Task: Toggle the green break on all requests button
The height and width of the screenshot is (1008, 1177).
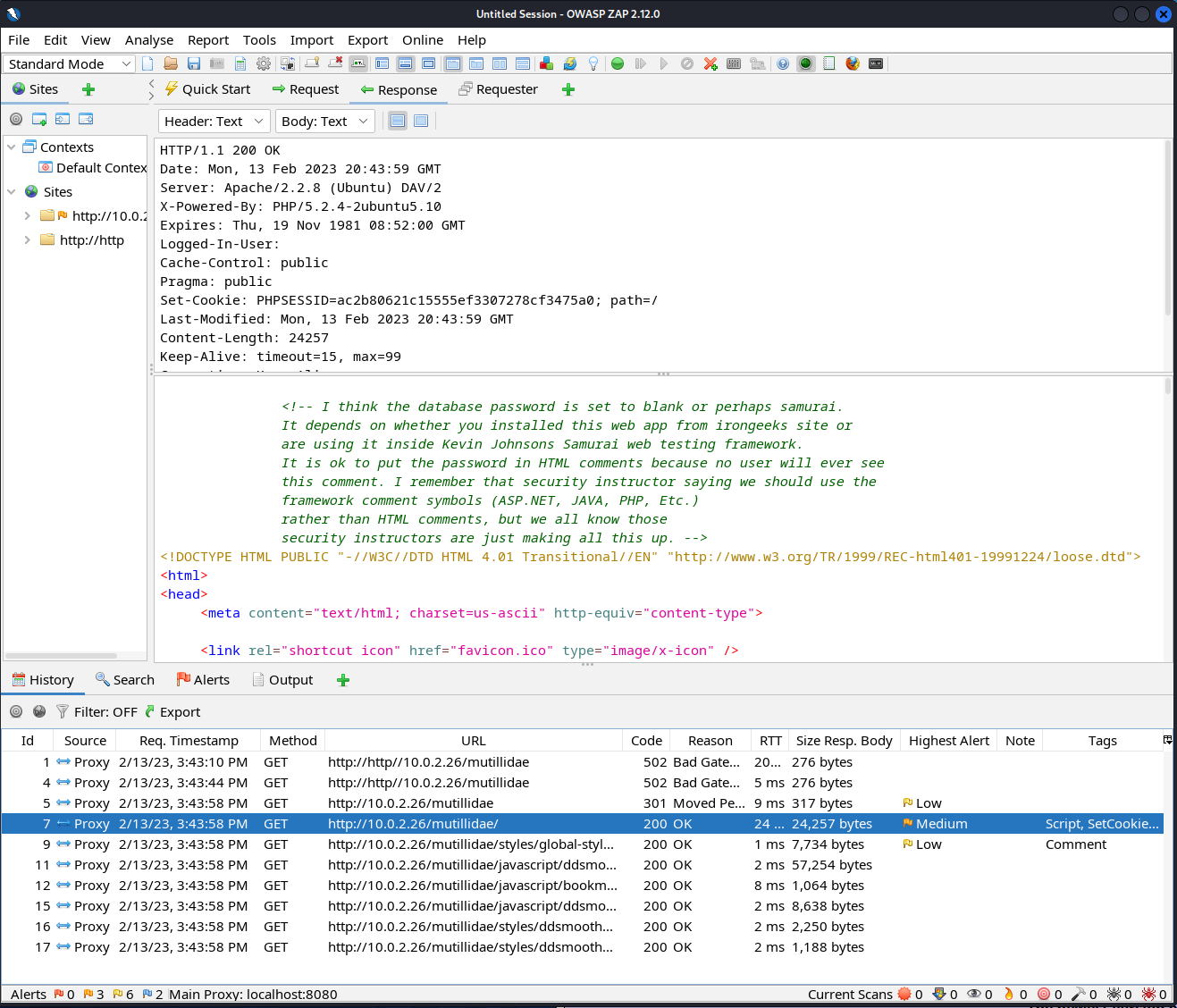Action: point(618,63)
